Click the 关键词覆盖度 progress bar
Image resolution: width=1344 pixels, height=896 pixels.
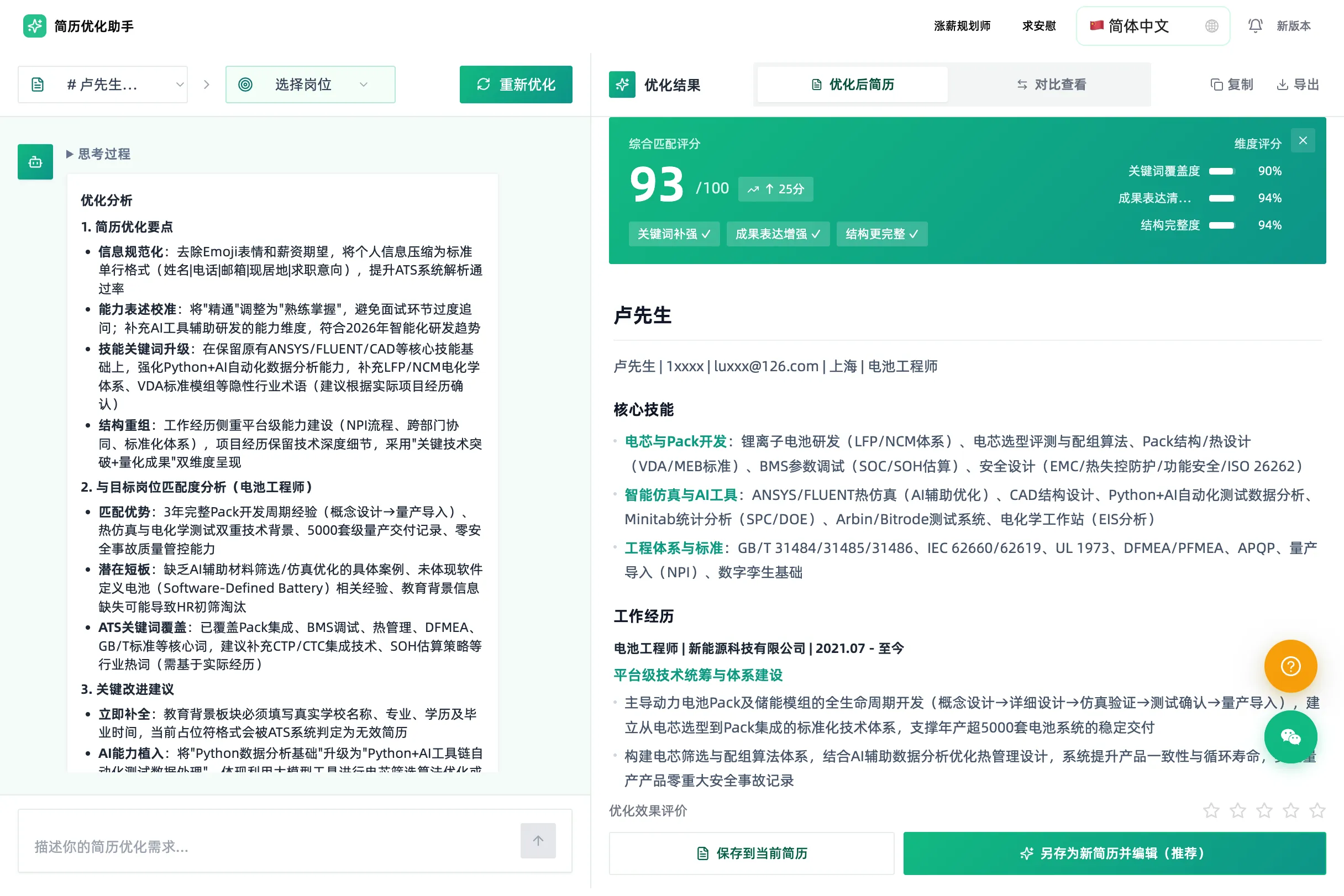coord(1222,171)
